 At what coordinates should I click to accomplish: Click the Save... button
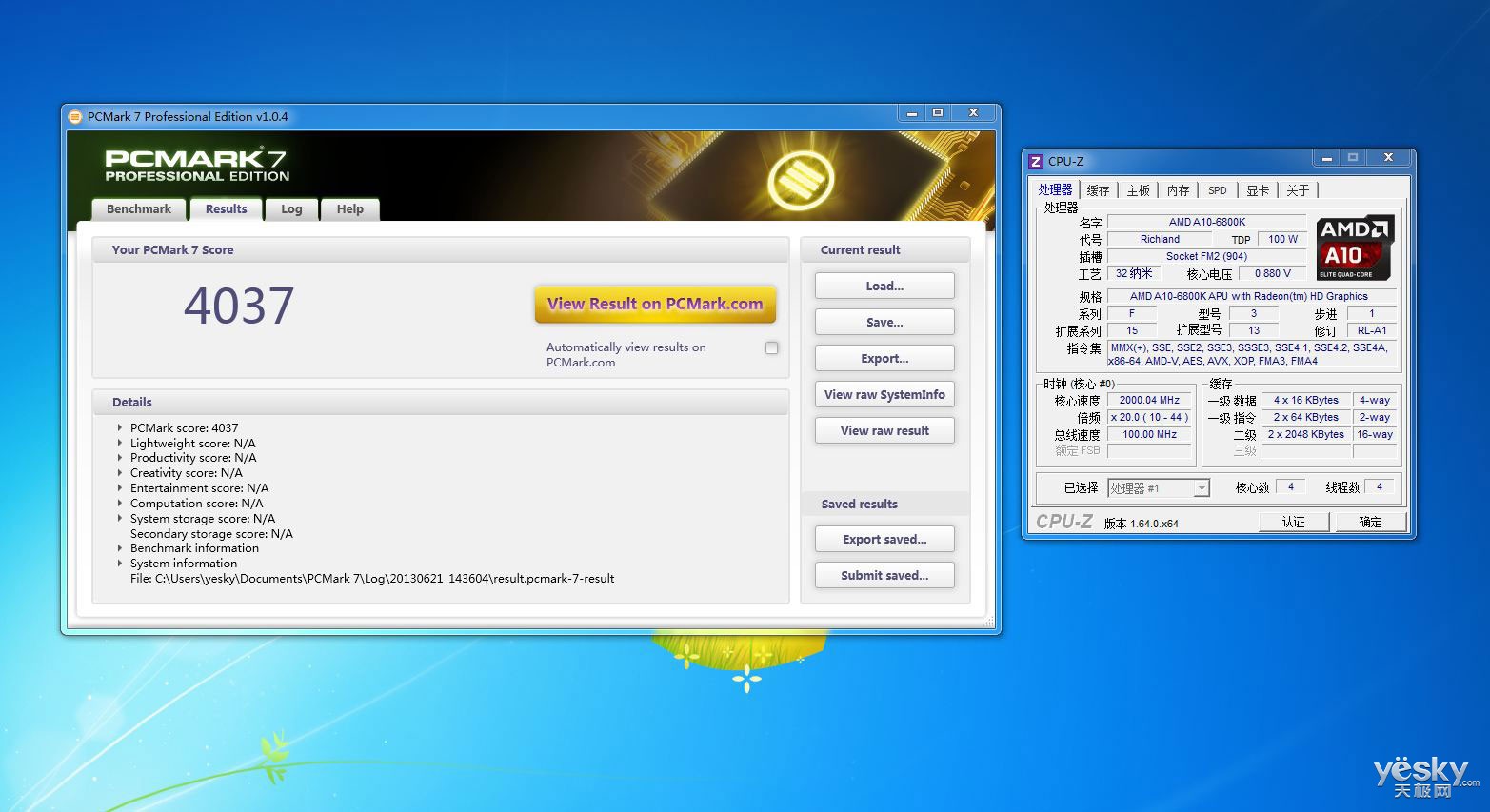tap(884, 322)
